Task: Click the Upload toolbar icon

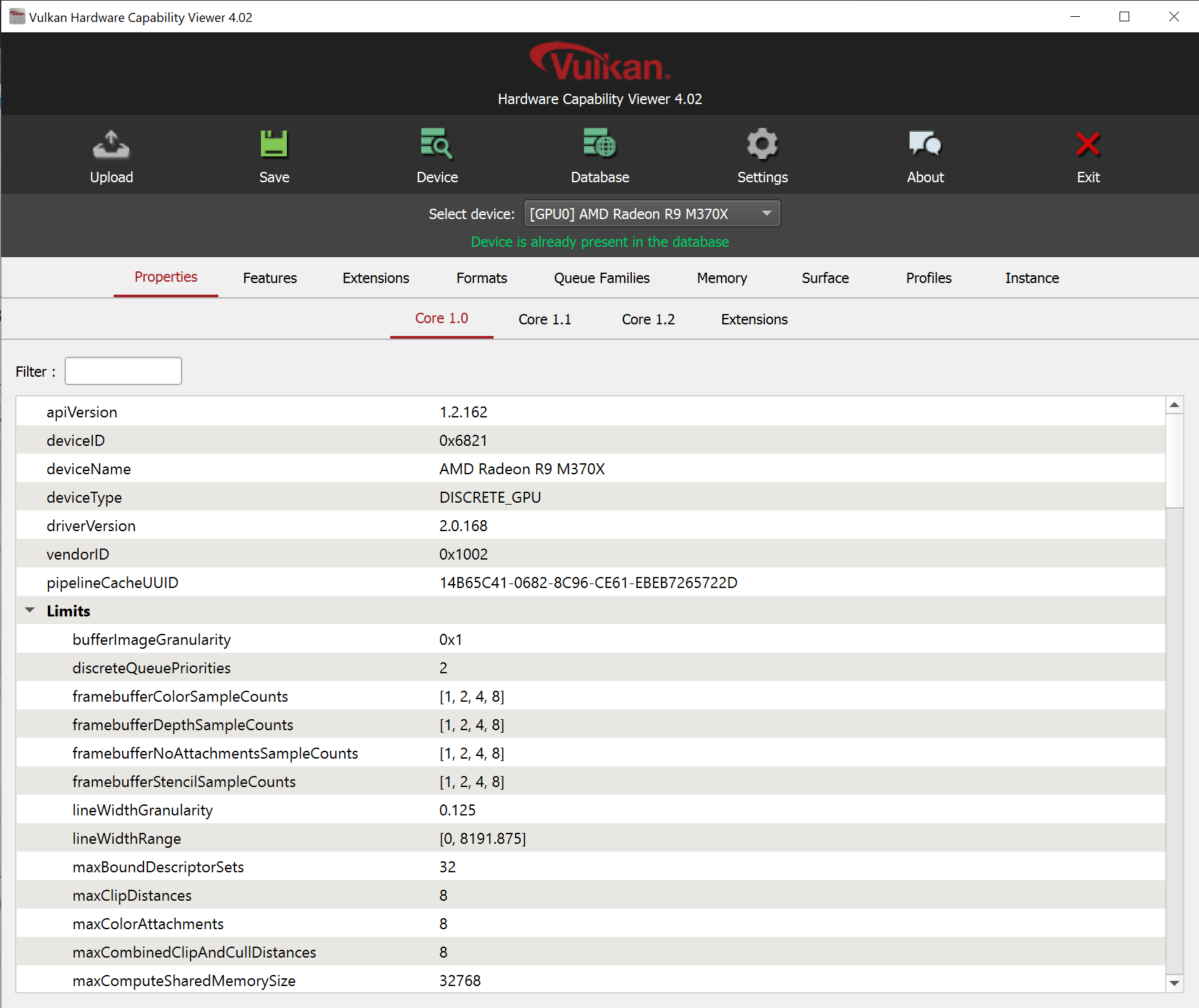Action: click(111, 144)
